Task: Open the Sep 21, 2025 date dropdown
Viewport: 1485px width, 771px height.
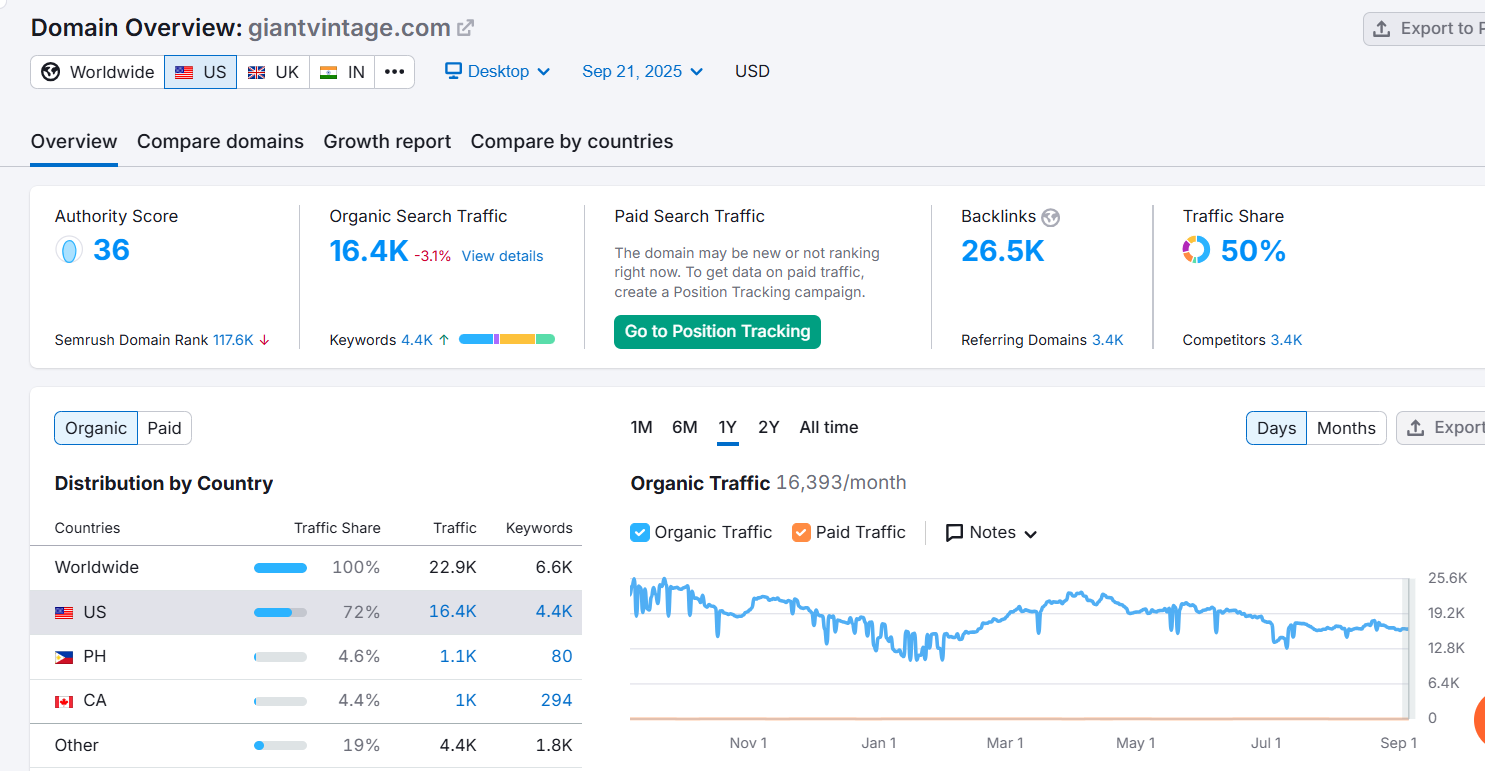Action: (x=643, y=71)
